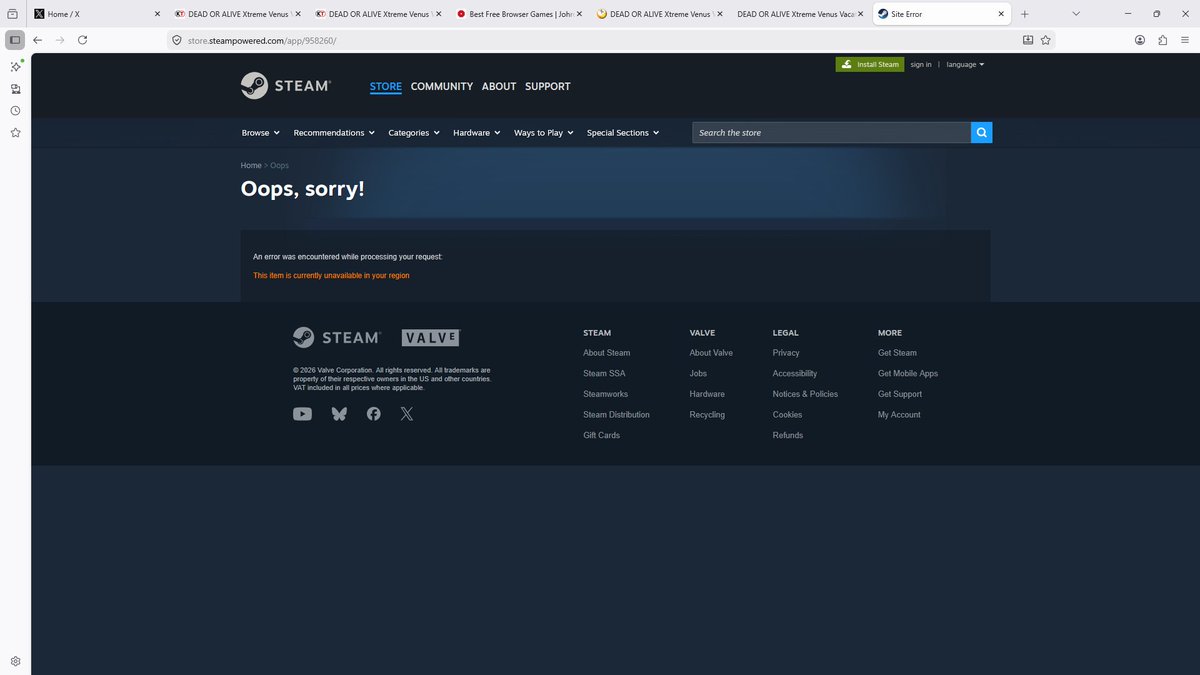This screenshot has height=675, width=1200.
Task: Close the Home / X tab
Action: pos(157,14)
